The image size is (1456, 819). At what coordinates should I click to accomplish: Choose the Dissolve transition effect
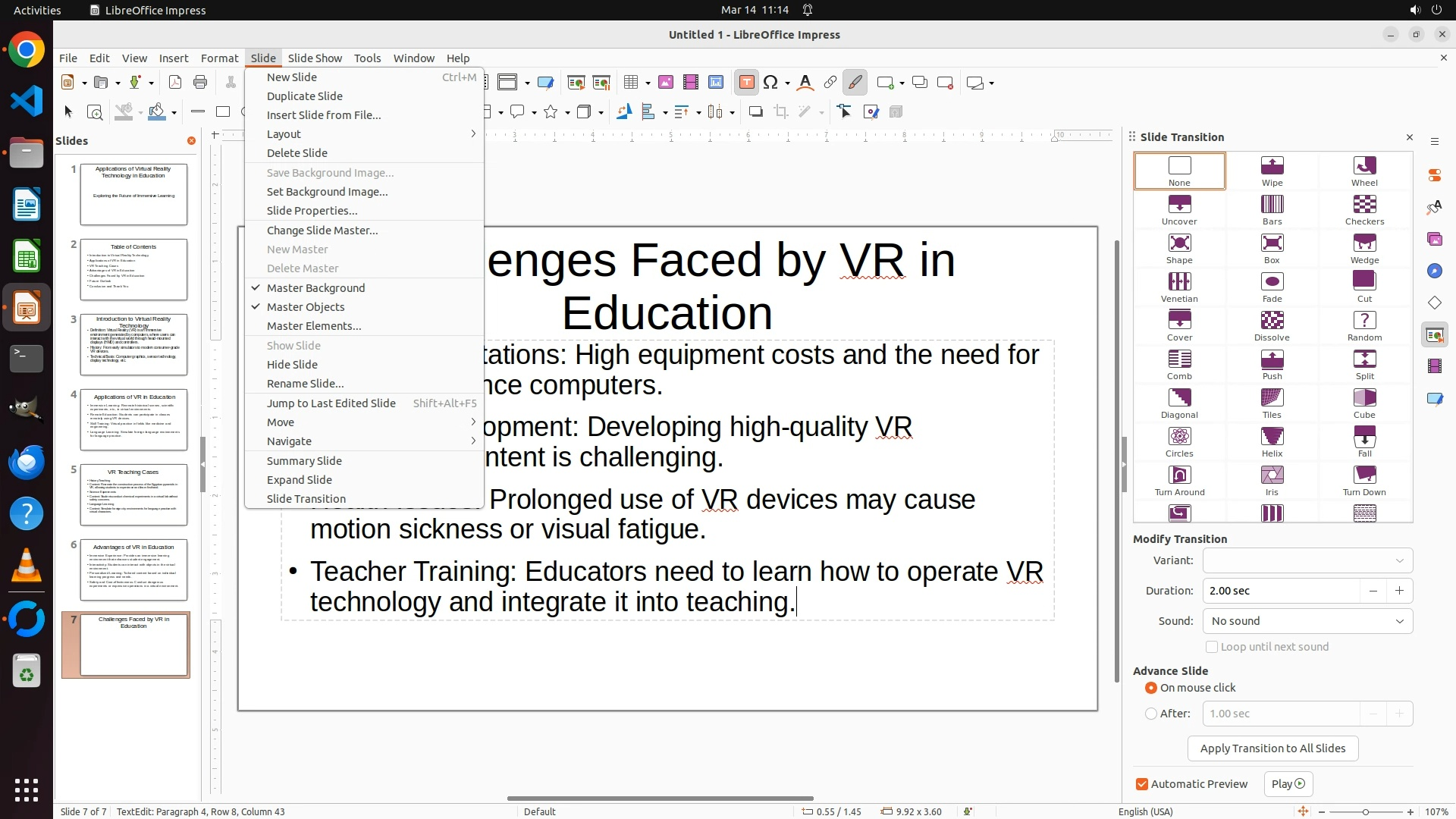[x=1272, y=325]
